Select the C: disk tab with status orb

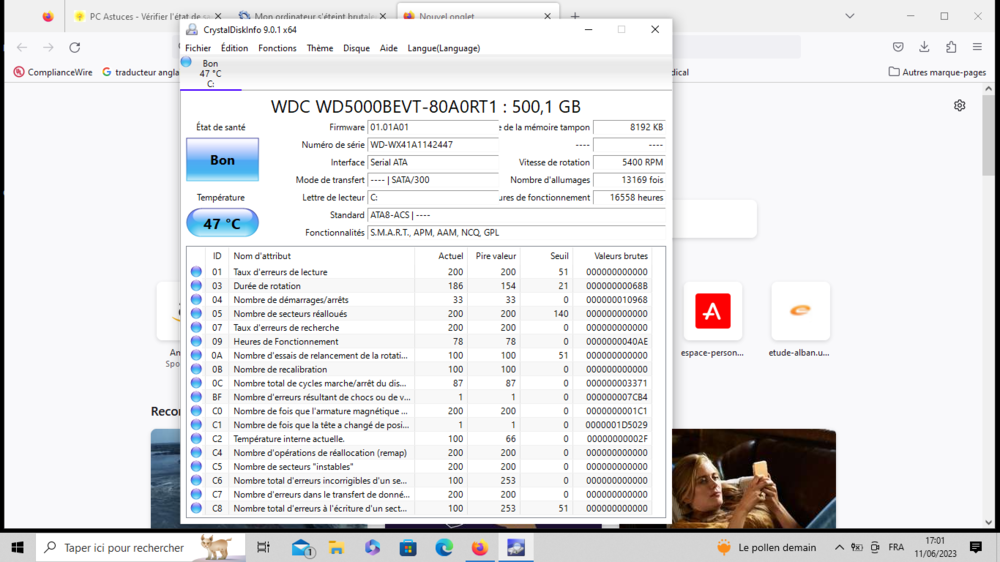pyautogui.click(x=210, y=73)
